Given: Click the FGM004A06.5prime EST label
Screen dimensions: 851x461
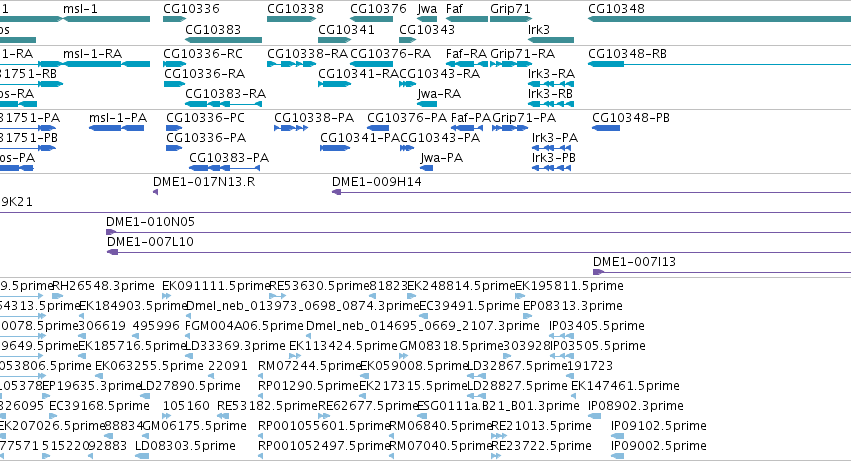Looking at the screenshot, I should click(244, 326).
